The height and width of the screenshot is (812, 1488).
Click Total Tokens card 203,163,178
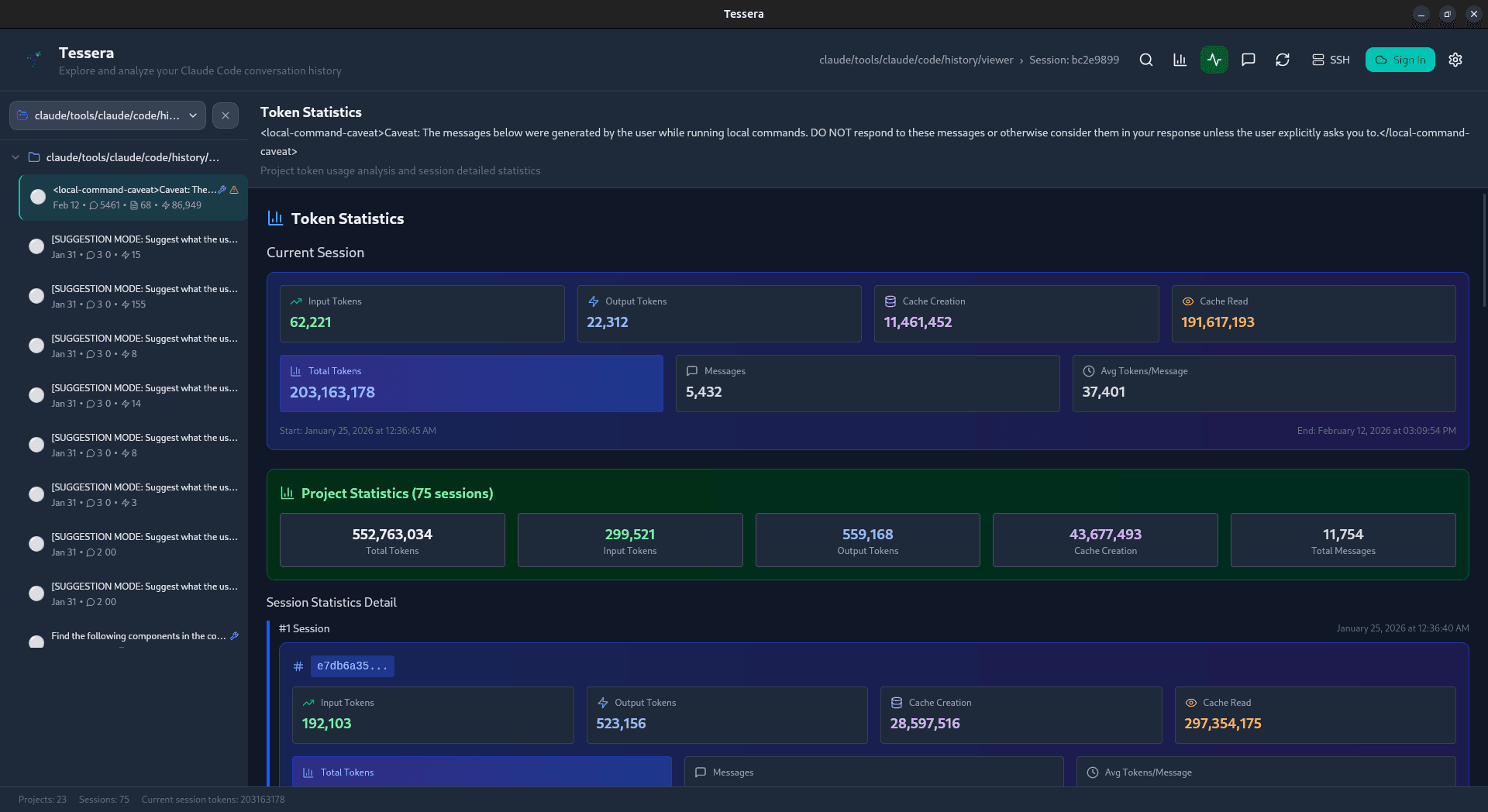coord(471,384)
